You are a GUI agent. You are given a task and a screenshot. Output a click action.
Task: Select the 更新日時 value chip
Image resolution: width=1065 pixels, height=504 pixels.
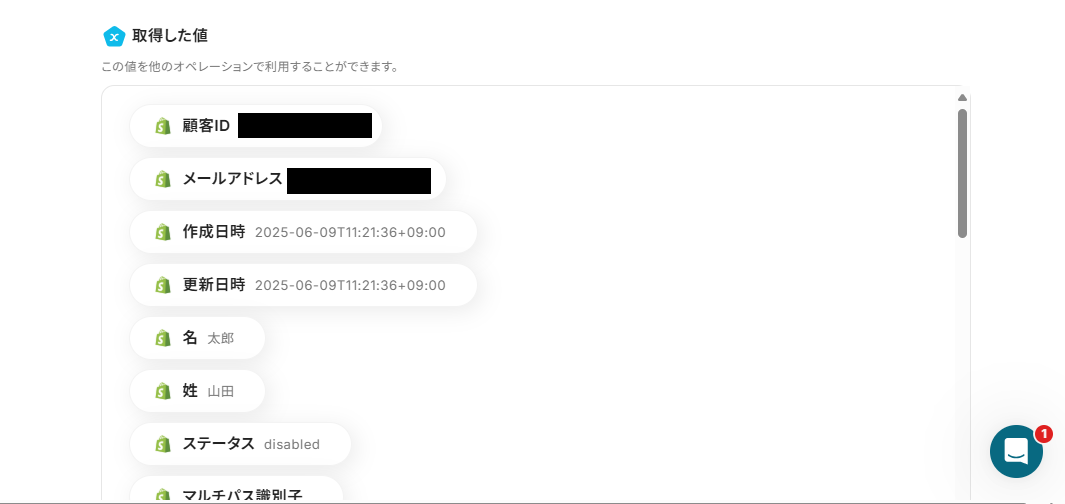click(303, 285)
